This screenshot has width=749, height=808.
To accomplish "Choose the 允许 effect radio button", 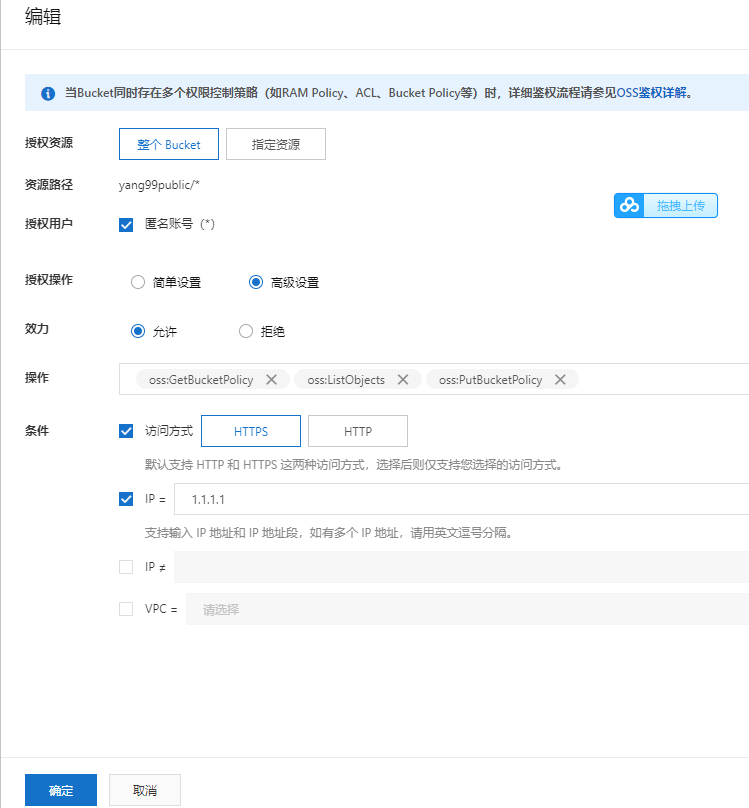I will (x=138, y=331).
